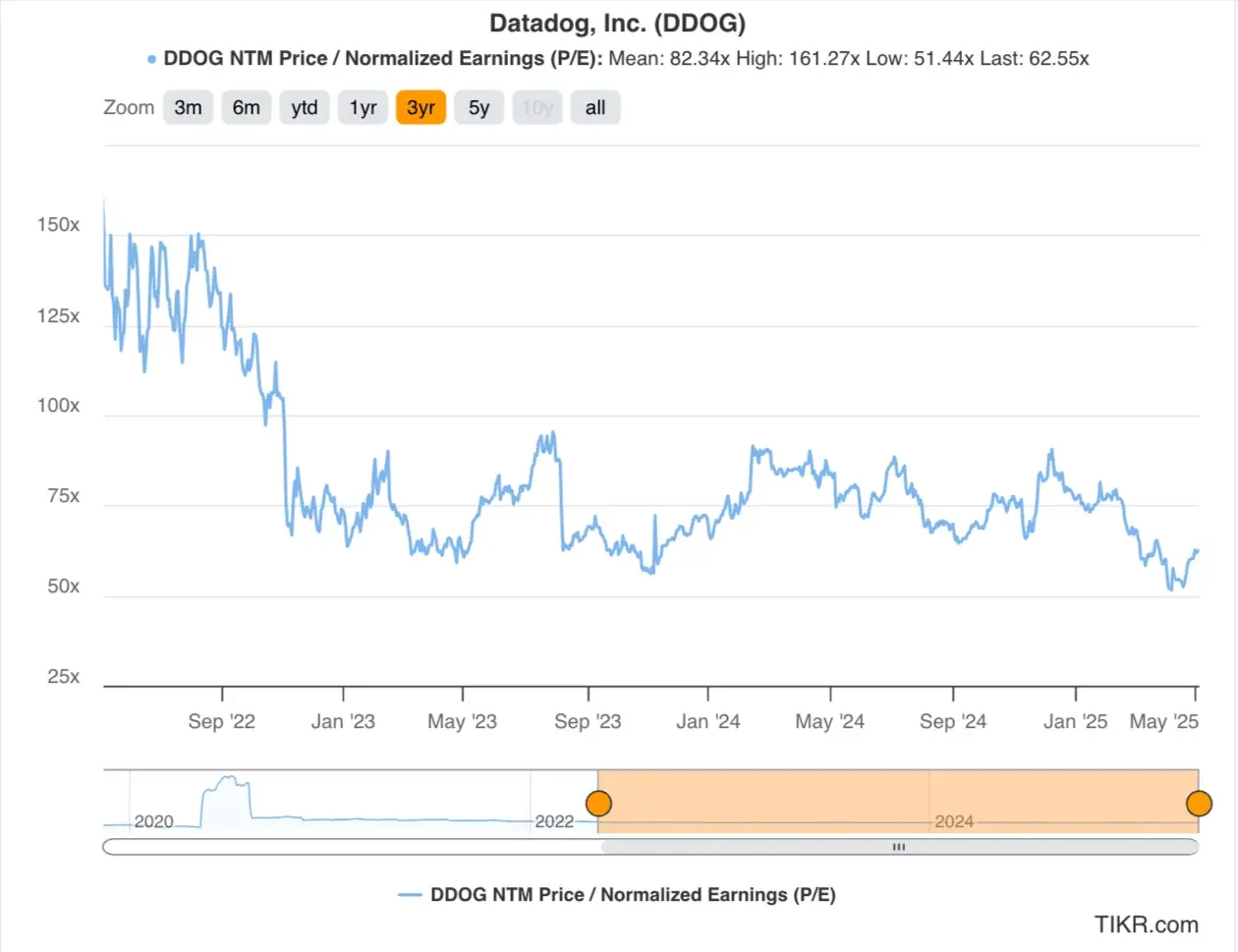The height and width of the screenshot is (952, 1238).
Task: Click the Sep '23 axis label
Action: coord(588,722)
